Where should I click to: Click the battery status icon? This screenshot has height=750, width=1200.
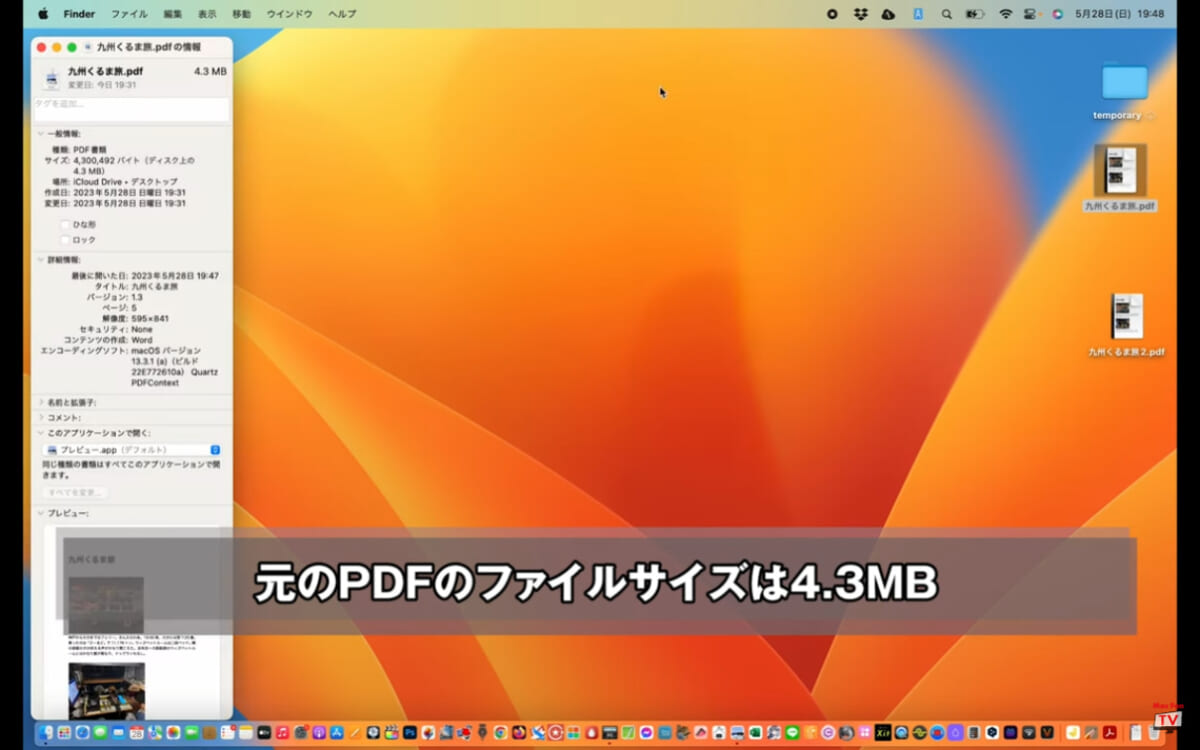pos(976,14)
